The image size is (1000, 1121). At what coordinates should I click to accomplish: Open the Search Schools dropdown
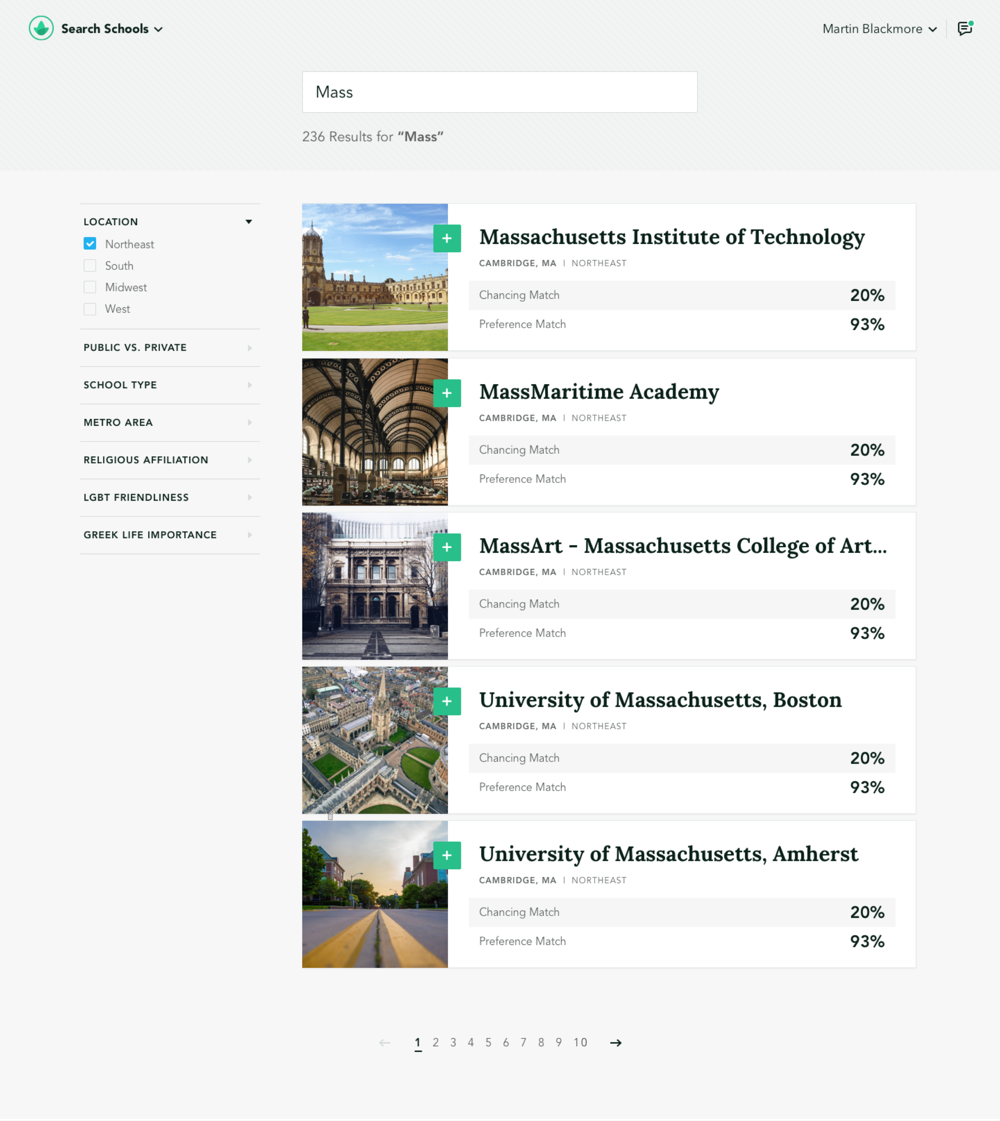[x=112, y=29]
